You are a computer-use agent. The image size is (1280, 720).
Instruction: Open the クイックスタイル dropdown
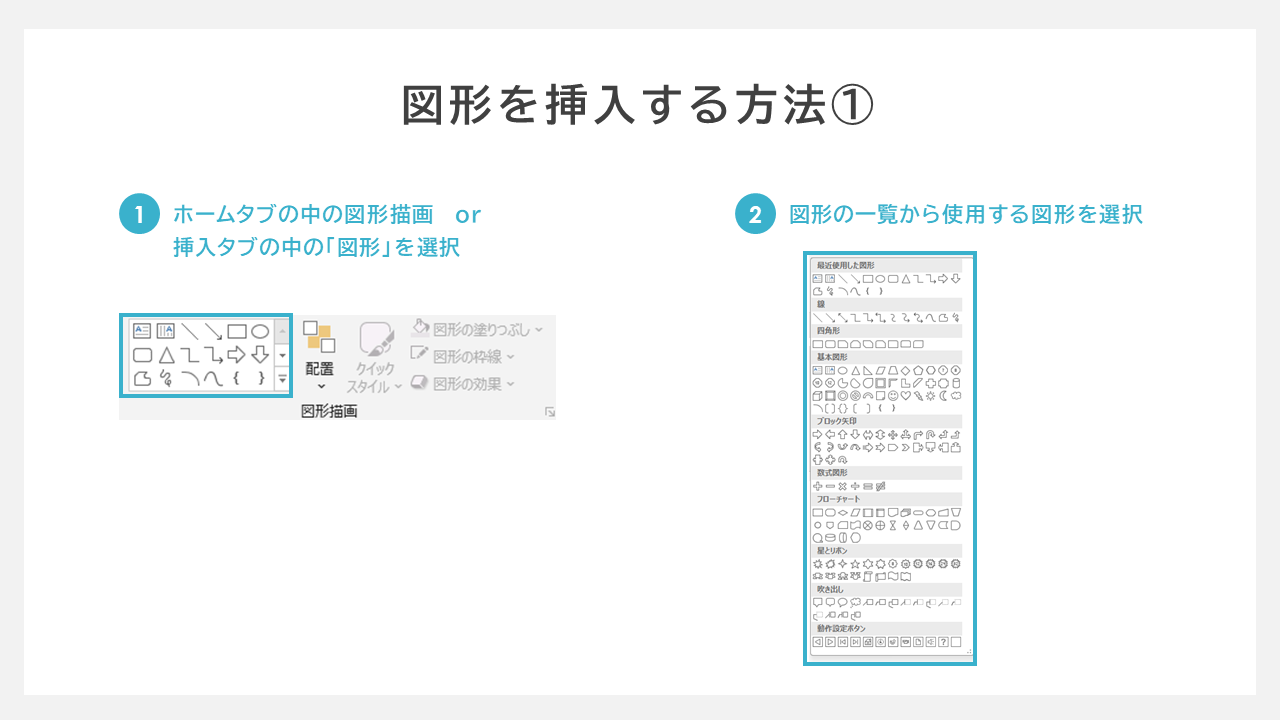point(374,357)
